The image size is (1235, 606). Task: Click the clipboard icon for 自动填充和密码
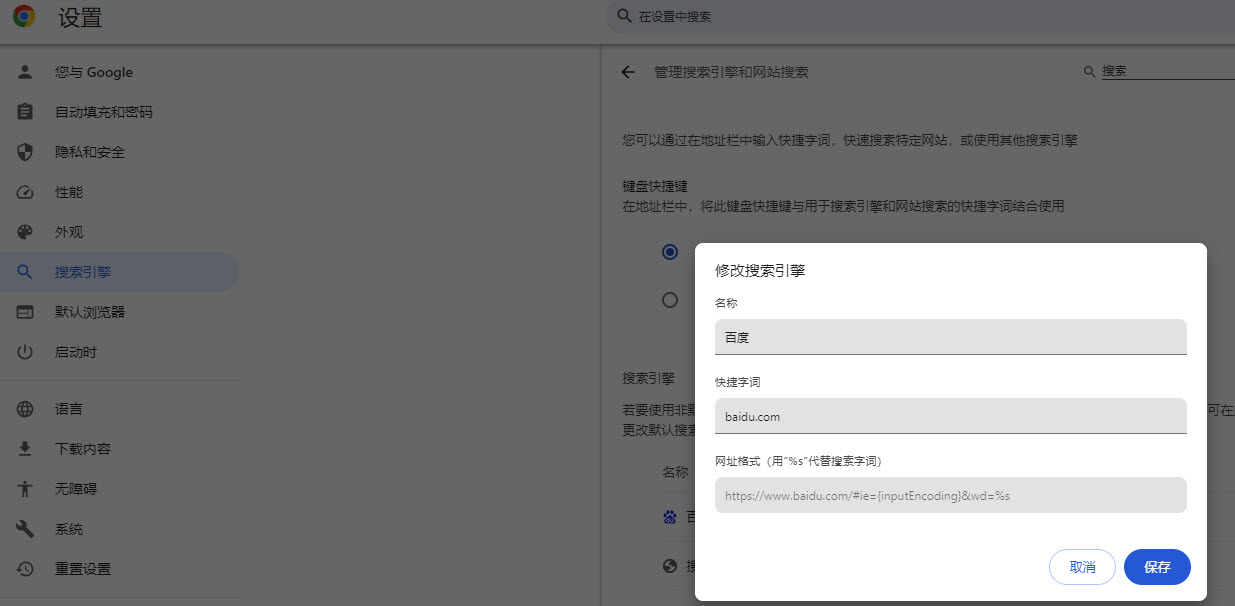[x=26, y=112]
